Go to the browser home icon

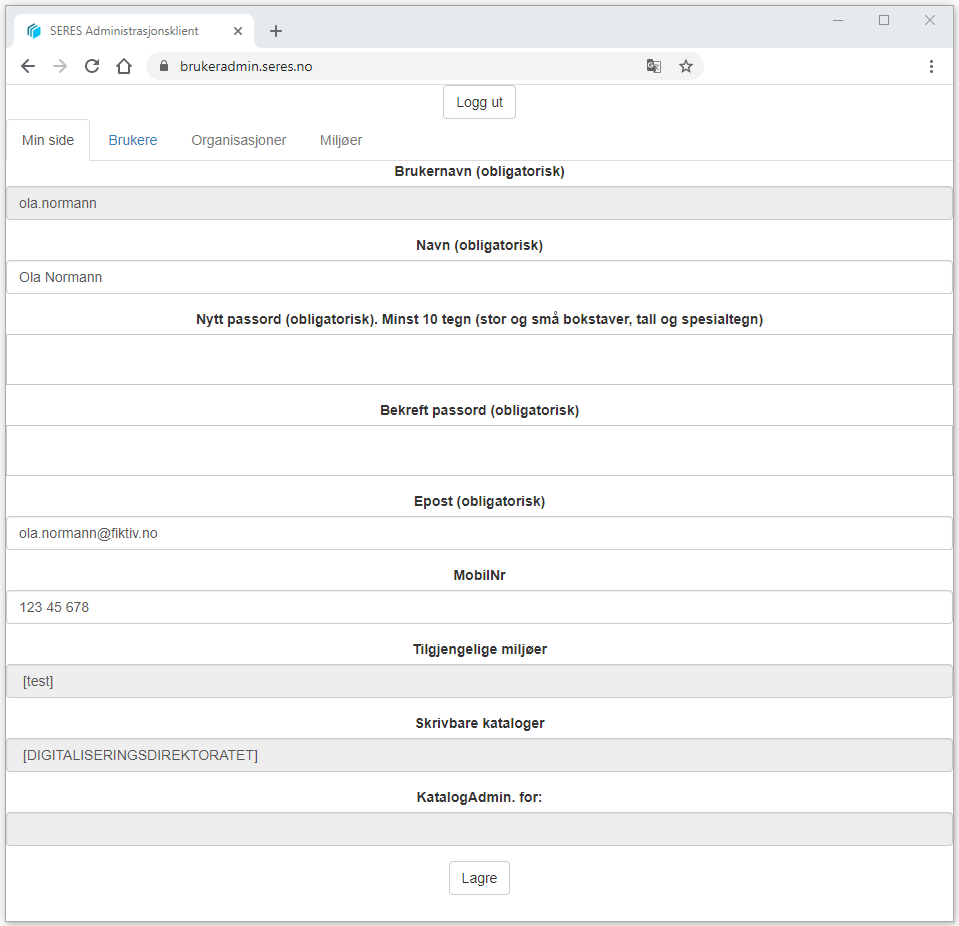click(x=124, y=66)
